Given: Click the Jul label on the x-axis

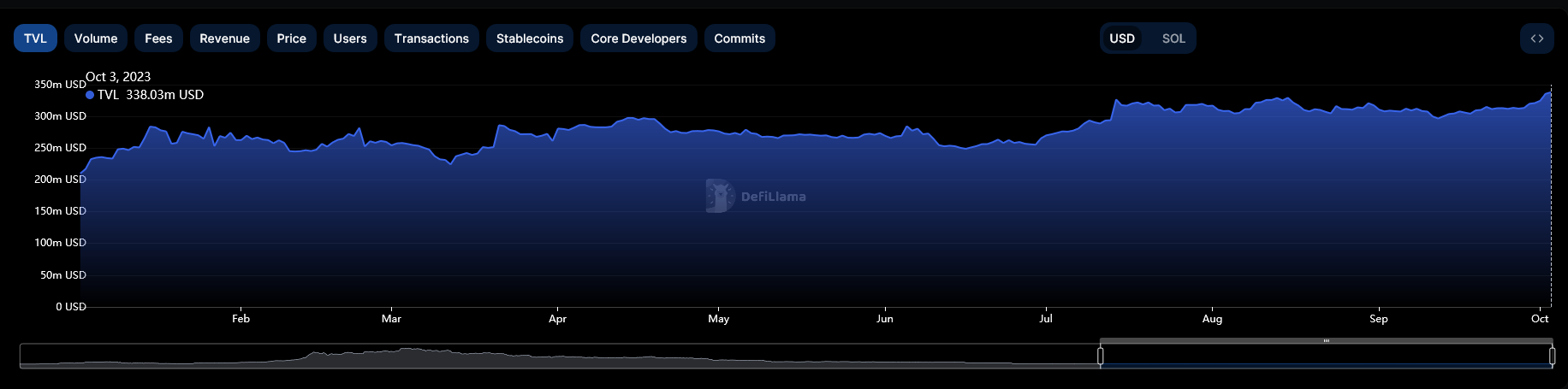Looking at the screenshot, I should [x=1046, y=319].
